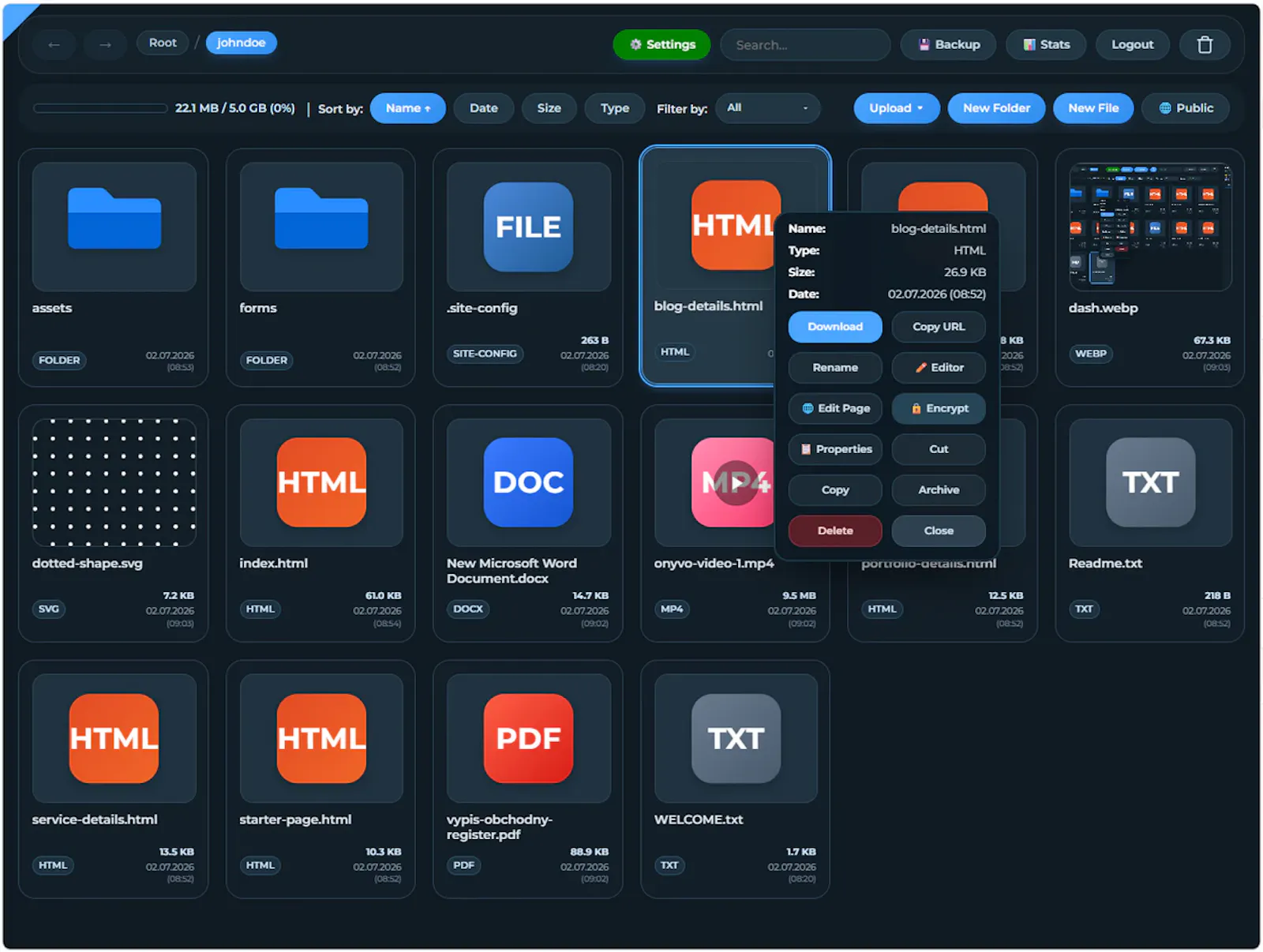1263x952 pixels.
Task: Encrypt the file via context menu
Action: (939, 409)
